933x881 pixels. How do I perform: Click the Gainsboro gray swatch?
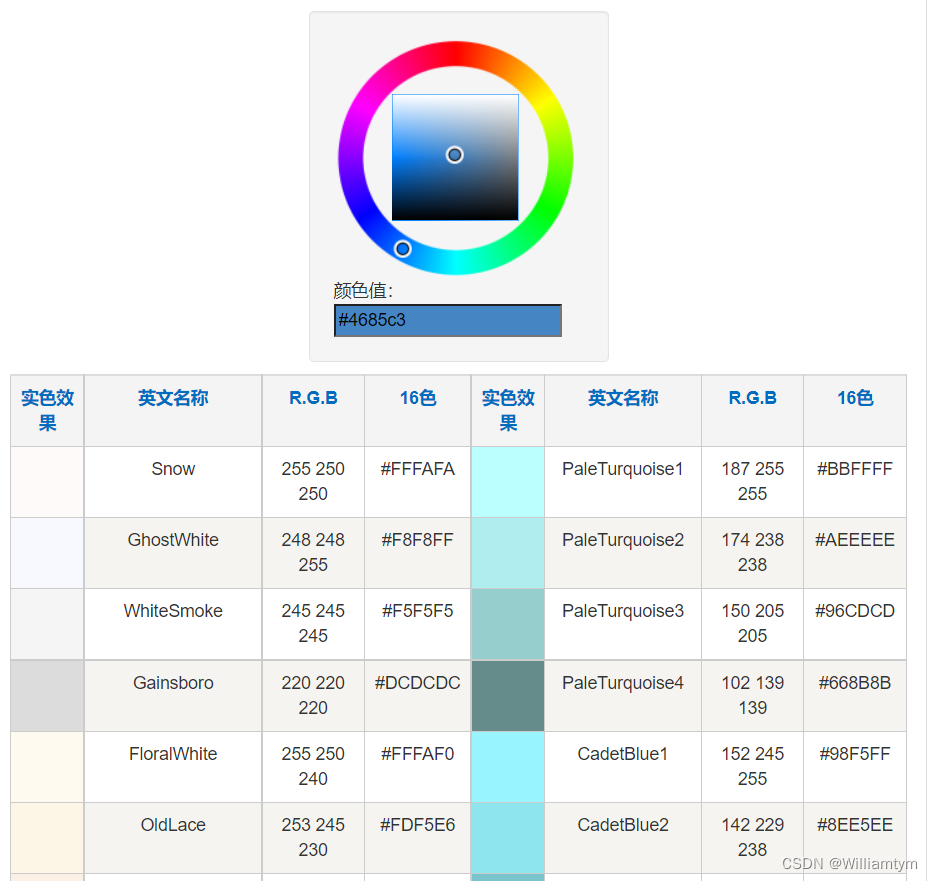pyautogui.click(x=47, y=695)
